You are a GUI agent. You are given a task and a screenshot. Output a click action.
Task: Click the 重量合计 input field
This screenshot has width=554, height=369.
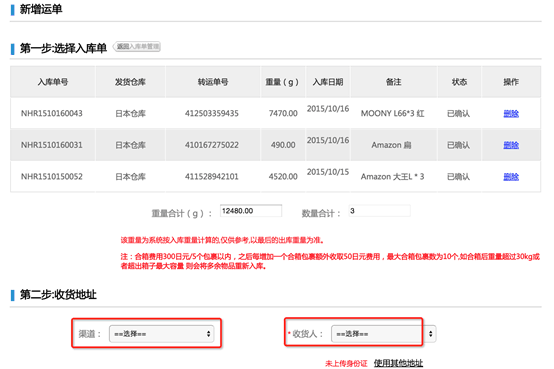point(251,211)
